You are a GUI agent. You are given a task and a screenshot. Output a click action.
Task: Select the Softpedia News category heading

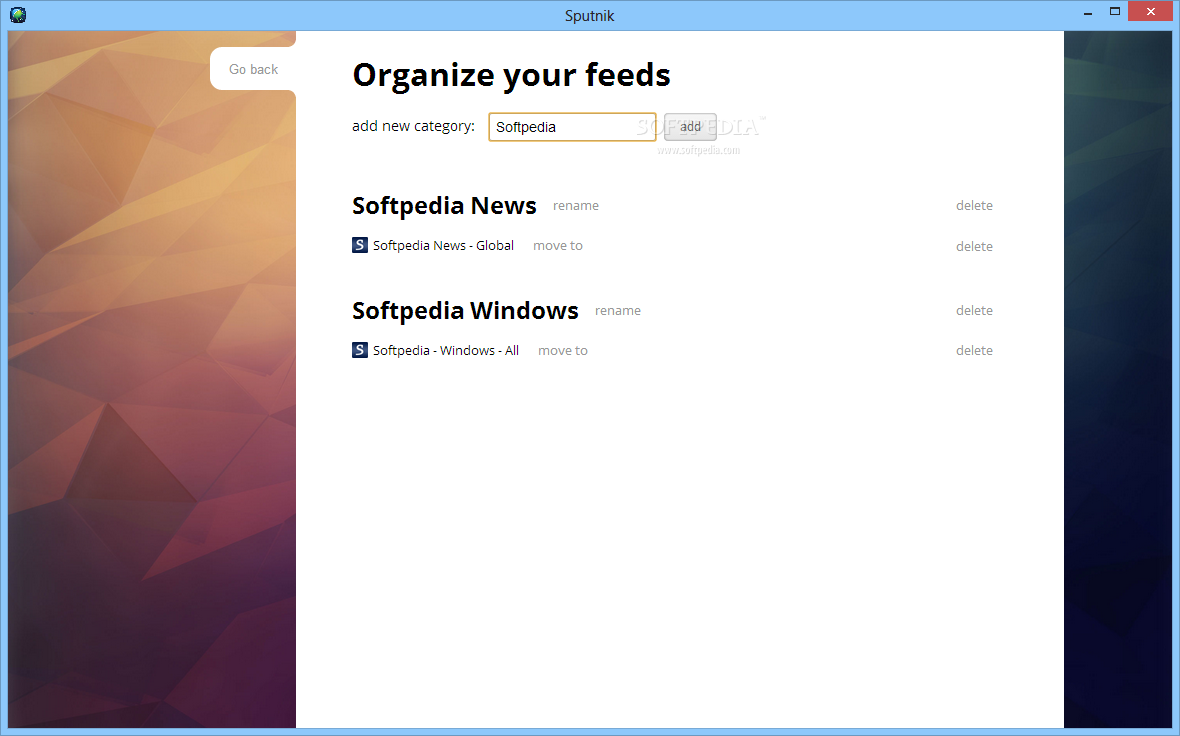444,206
